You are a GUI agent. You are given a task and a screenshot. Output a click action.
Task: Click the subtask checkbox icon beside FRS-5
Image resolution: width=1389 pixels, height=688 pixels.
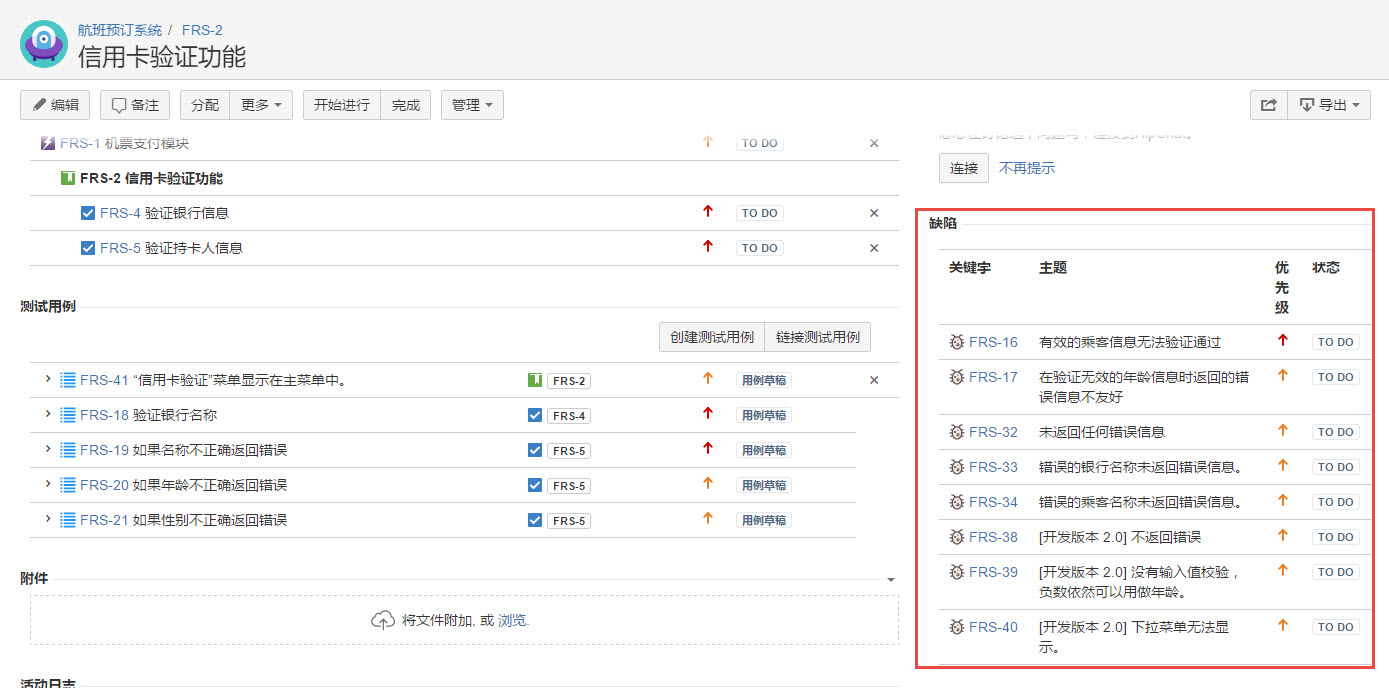(87, 248)
